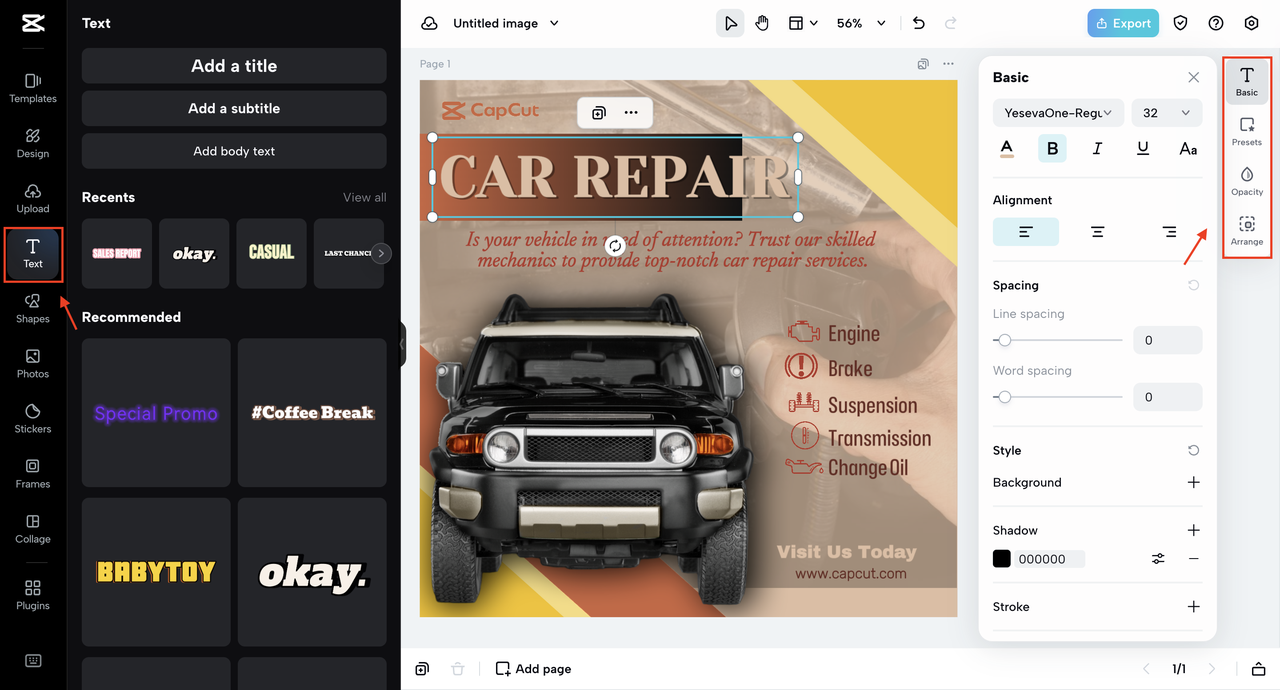Image resolution: width=1280 pixels, height=690 pixels.
Task: Open the Plugins sidebar panel
Action: click(x=33, y=594)
